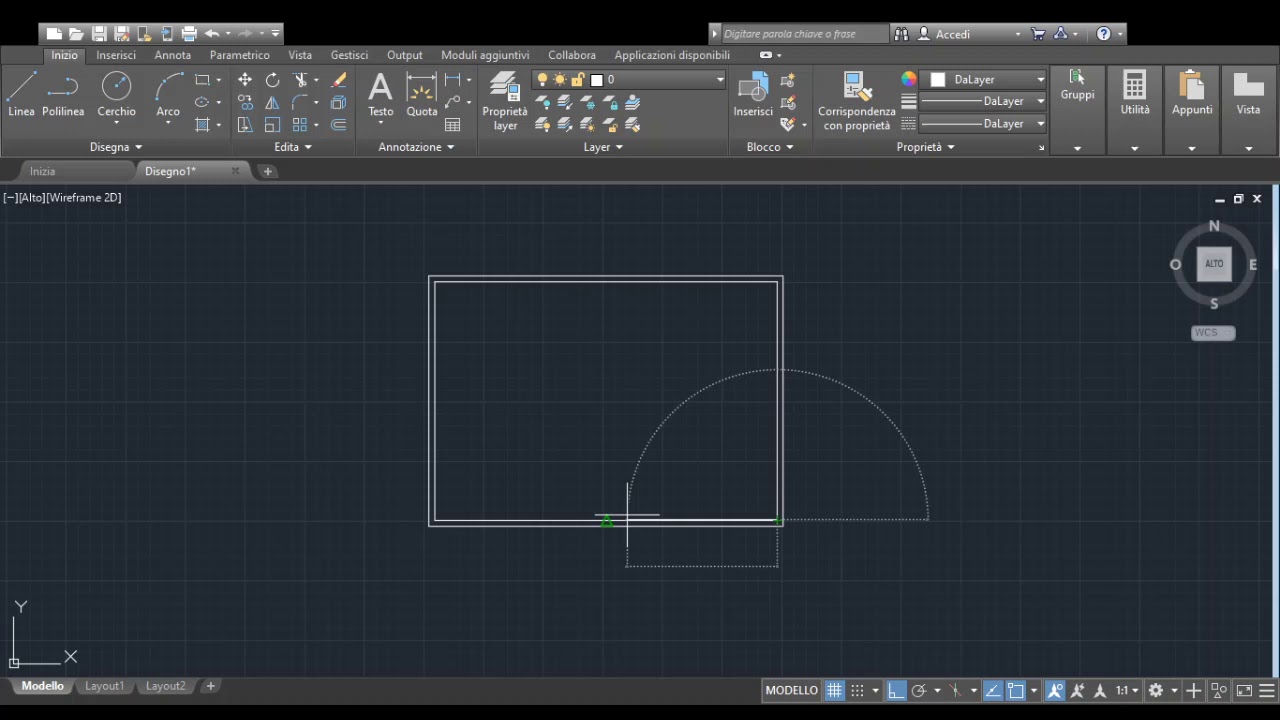Toggle object snap tracking in status bar

tap(993, 690)
